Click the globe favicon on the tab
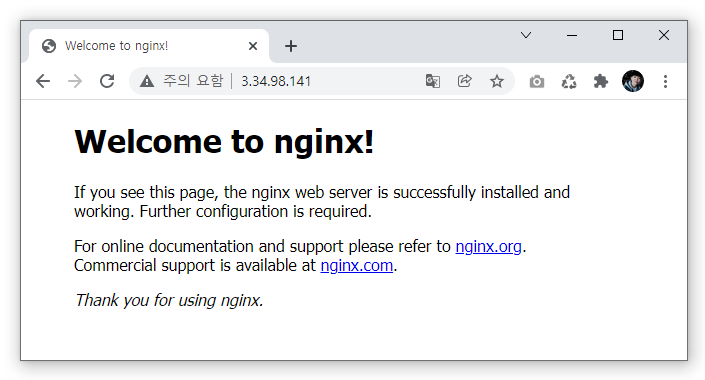 point(49,46)
